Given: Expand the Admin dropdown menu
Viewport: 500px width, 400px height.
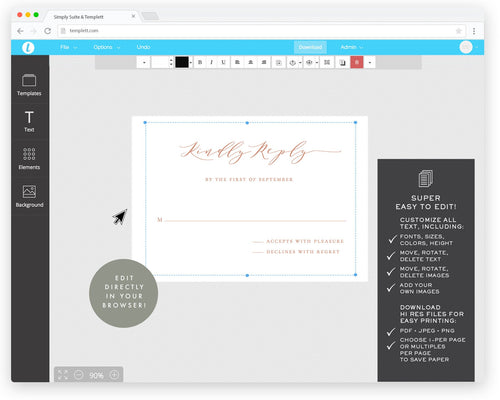Looking at the screenshot, I should point(352,47).
